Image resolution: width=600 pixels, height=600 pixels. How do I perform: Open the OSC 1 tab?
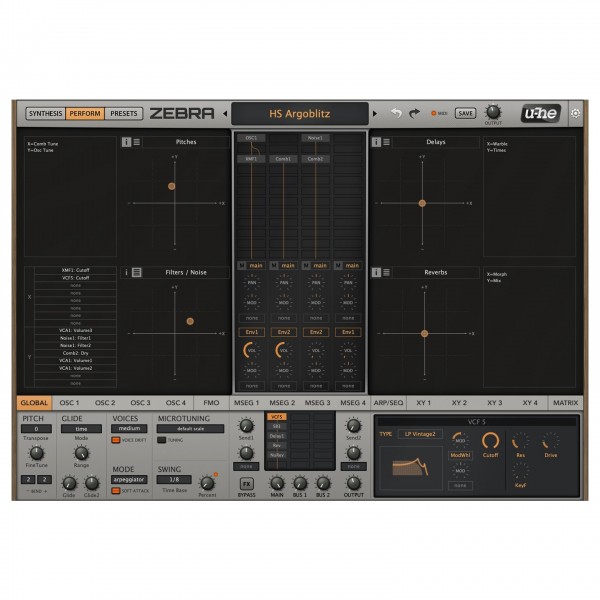[x=69, y=403]
